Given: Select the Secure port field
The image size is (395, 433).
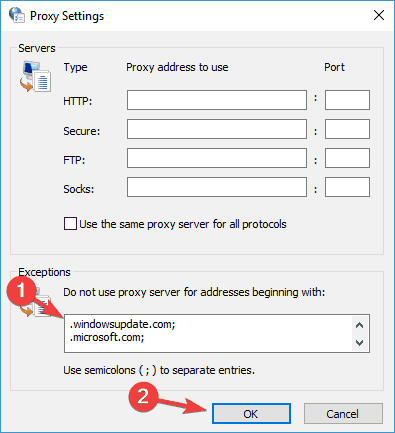Looking at the screenshot, I should 347,129.
